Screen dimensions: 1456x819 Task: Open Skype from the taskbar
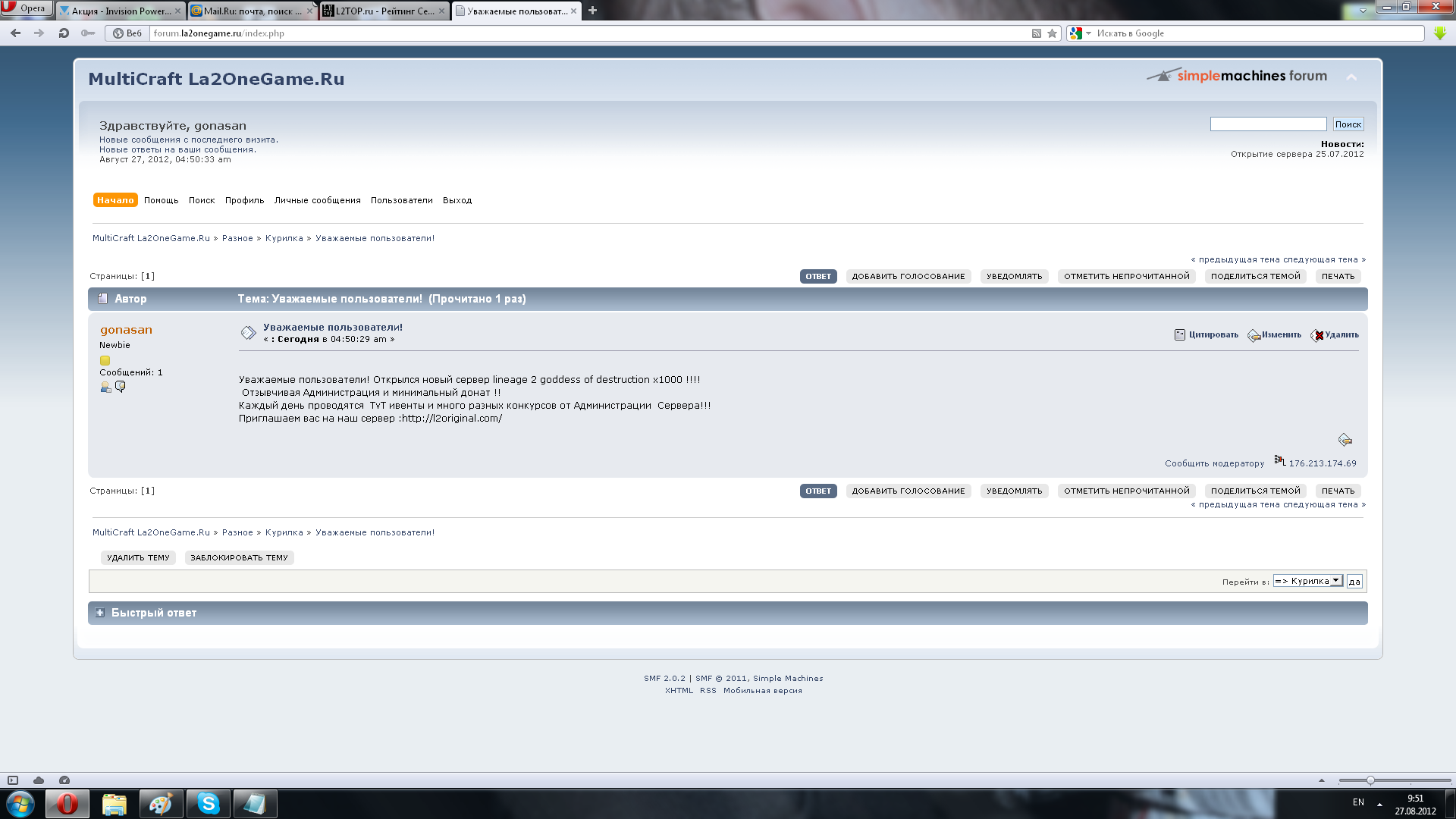point(208,804)
